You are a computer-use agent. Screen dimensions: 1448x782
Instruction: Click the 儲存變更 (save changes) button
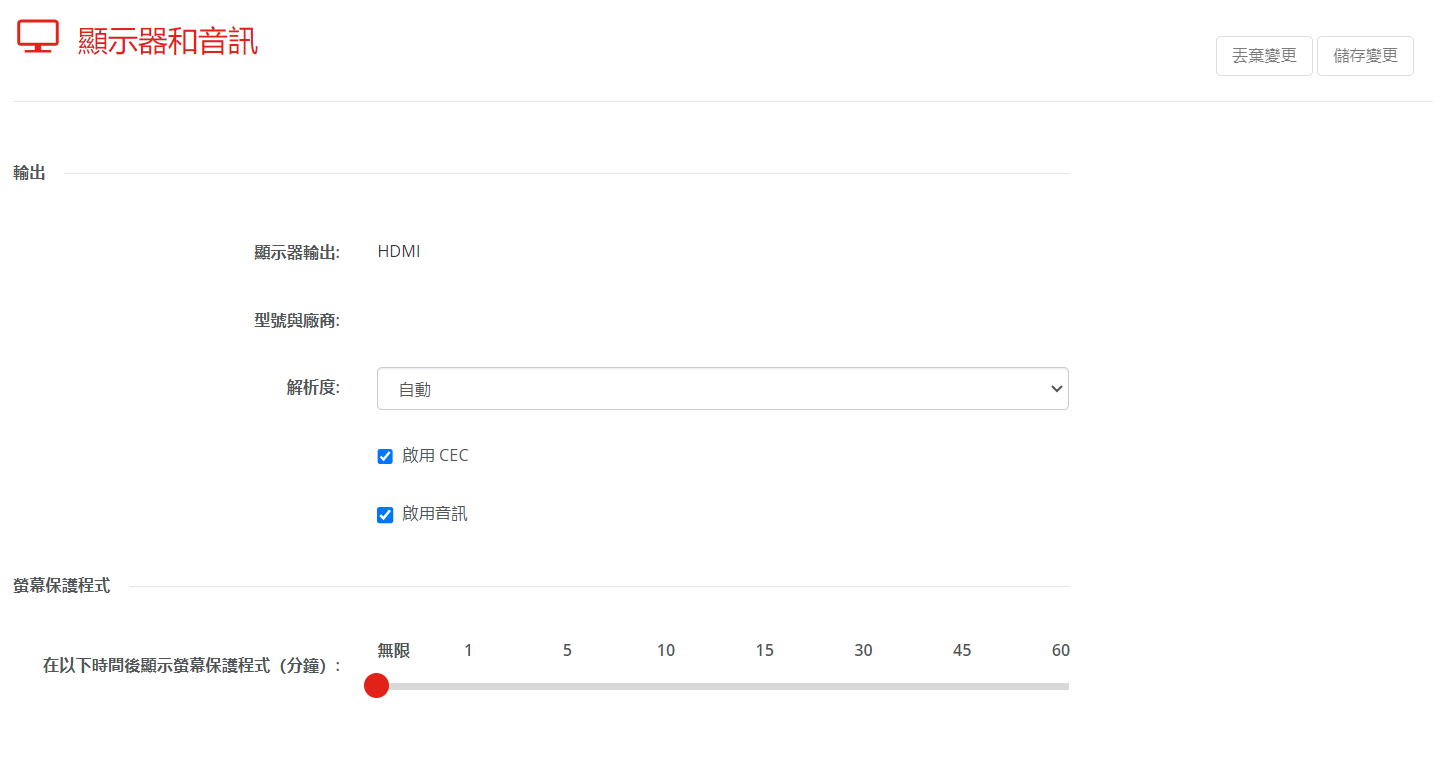click(1365, 56)
